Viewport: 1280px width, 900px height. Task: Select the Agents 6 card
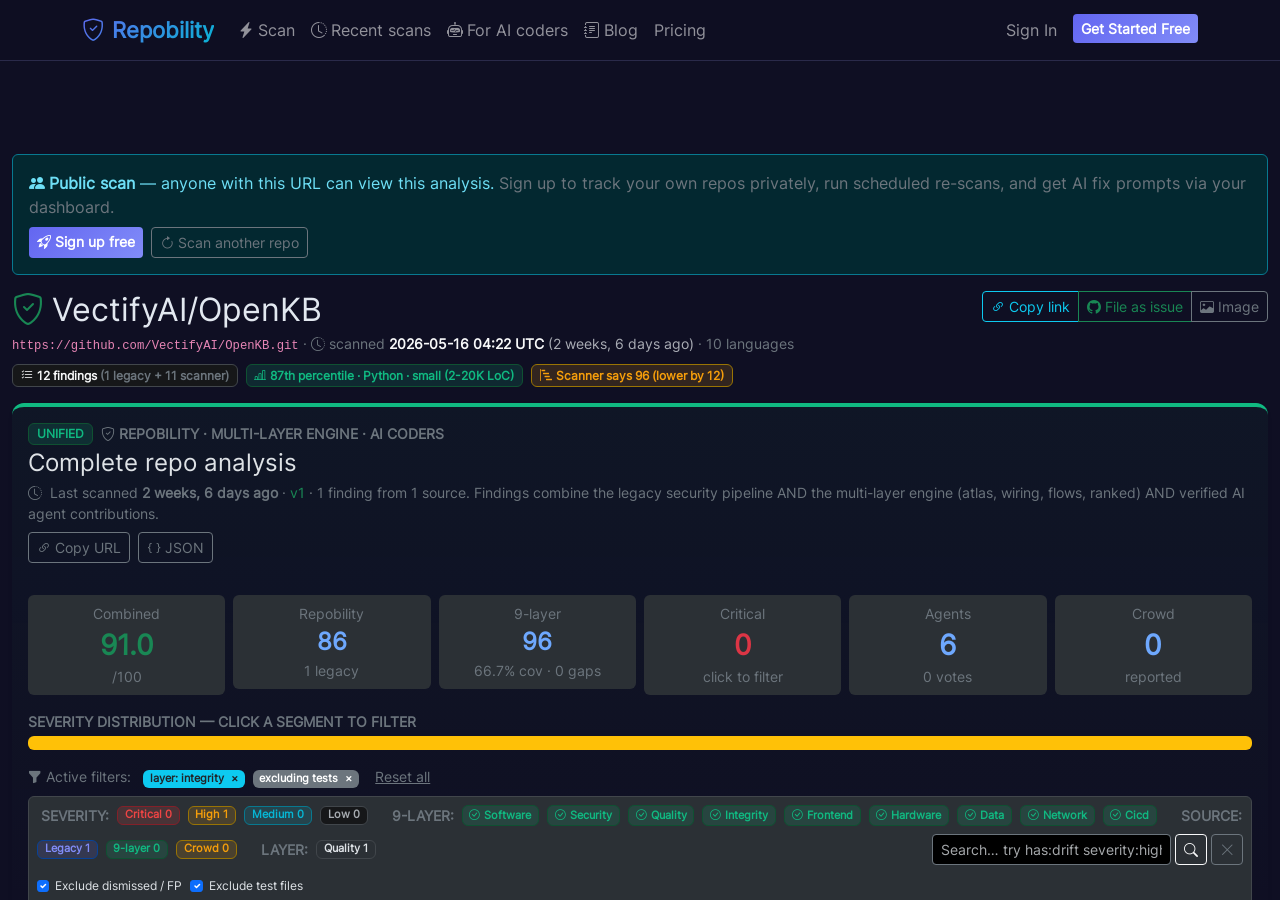click(x=948, y=645)
